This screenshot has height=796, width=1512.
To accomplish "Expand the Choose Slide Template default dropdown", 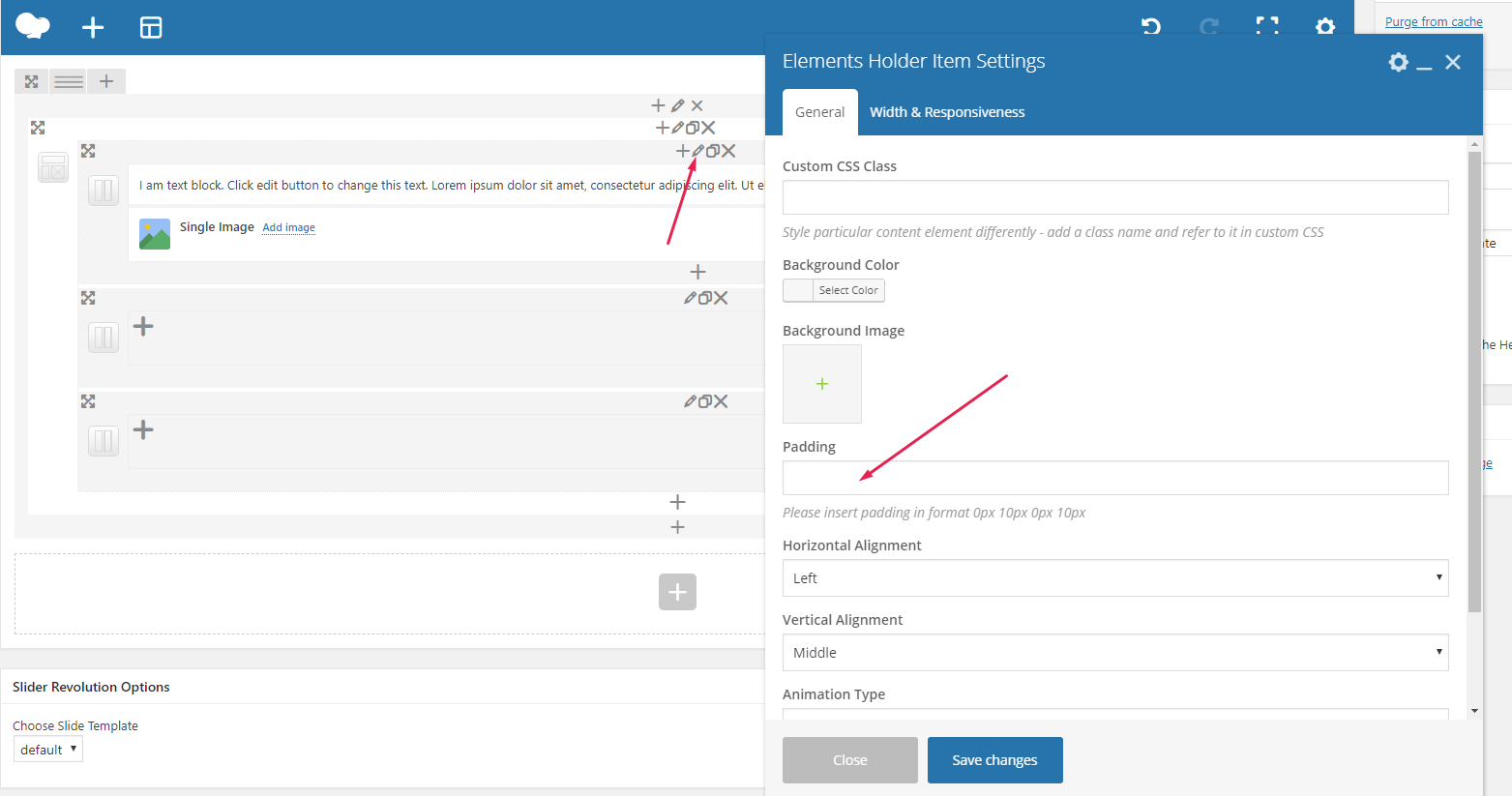I will click(x=48, y=750).
